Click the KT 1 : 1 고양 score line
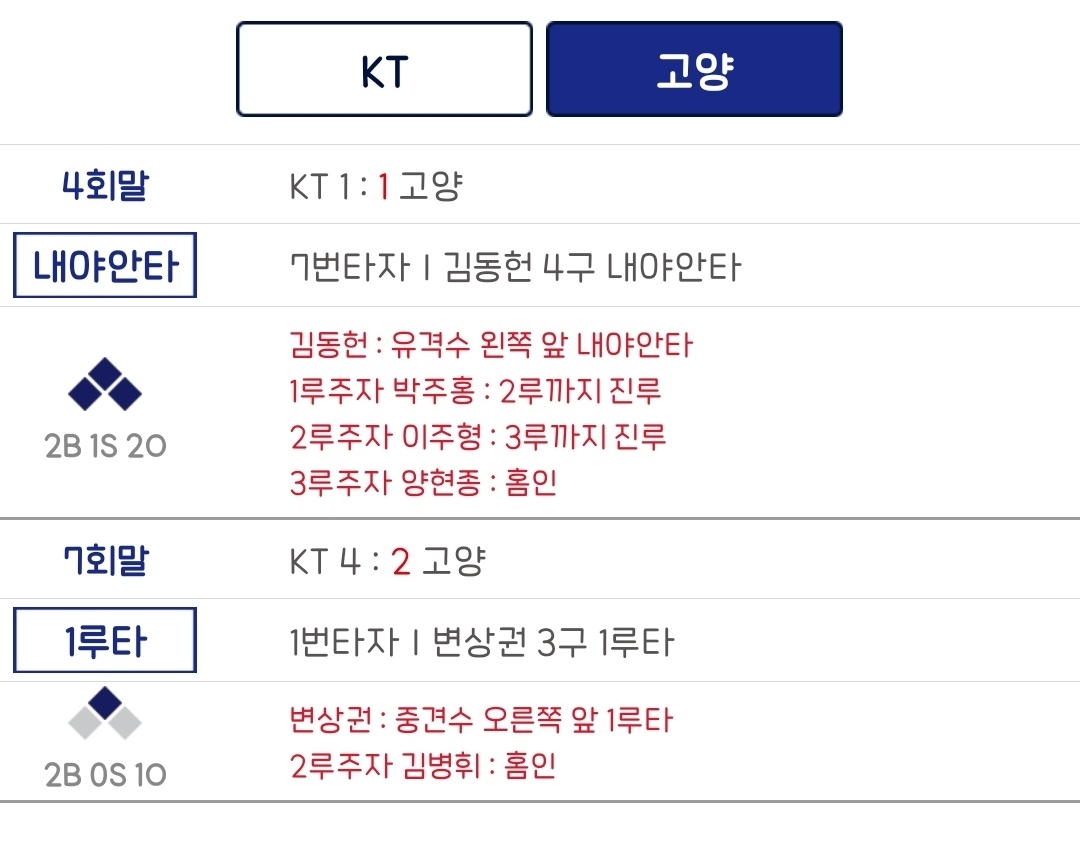 [375, 187]
